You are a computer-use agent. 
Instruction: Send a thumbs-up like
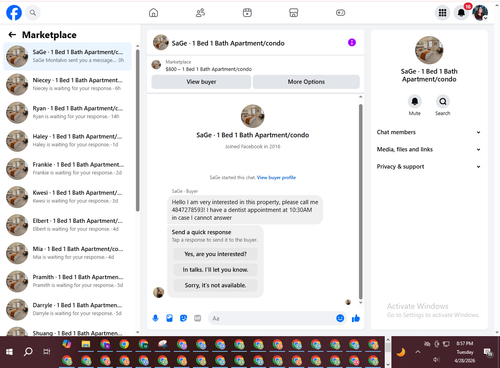pyautogui.click(x=356, y=318)
